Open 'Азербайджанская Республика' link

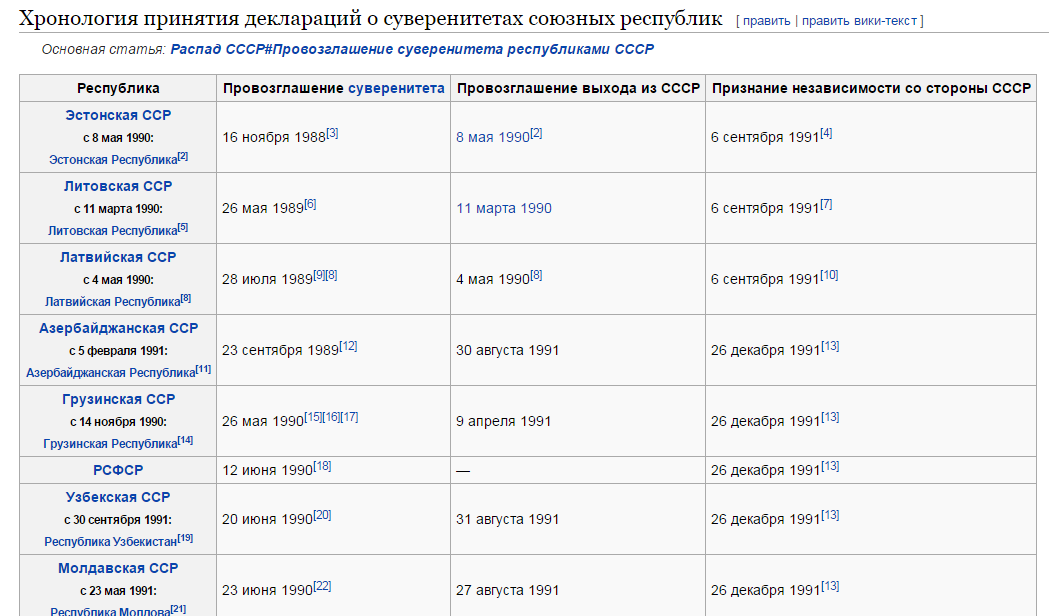click(x=110, y=373)
